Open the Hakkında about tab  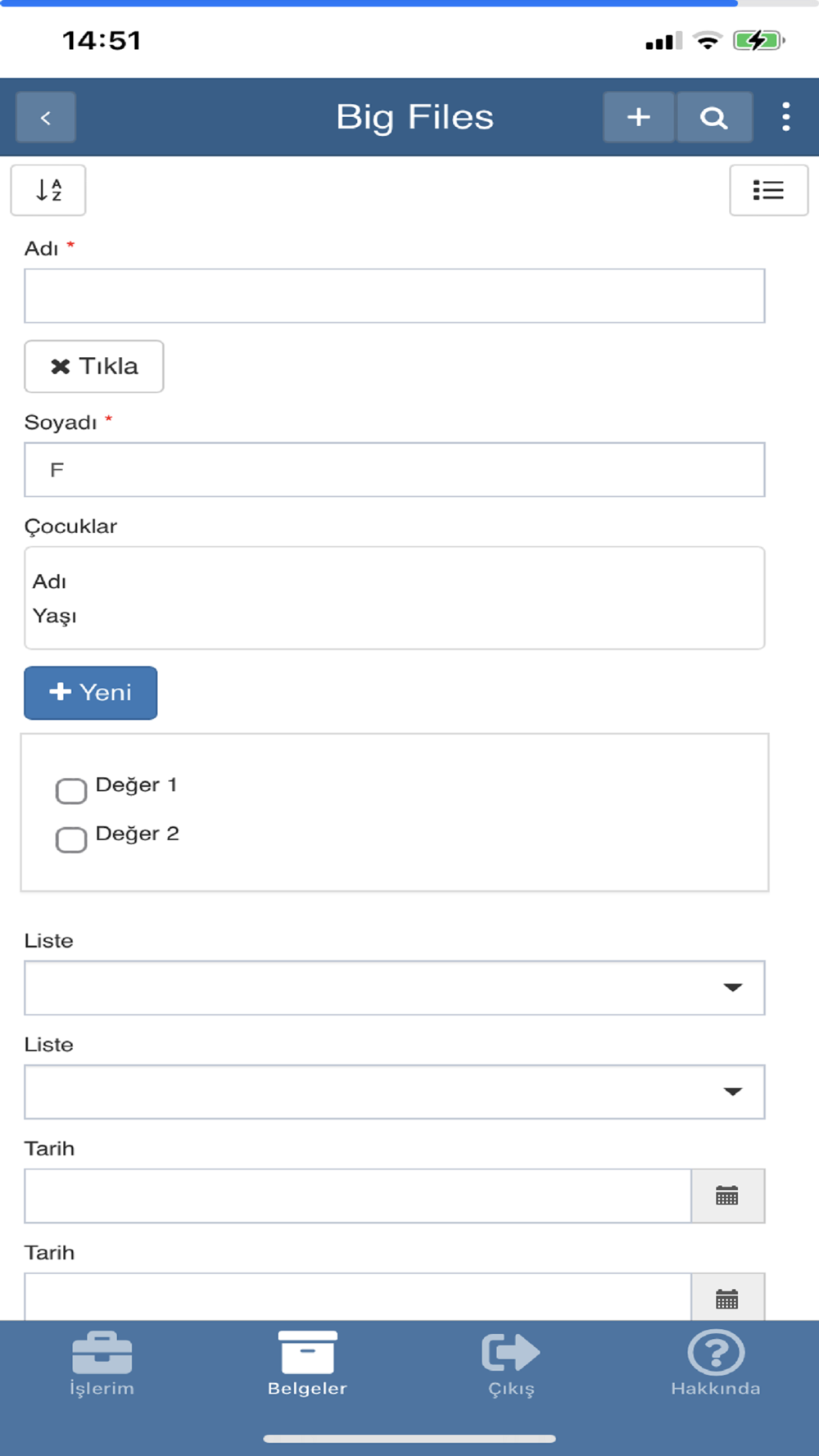715,1363
